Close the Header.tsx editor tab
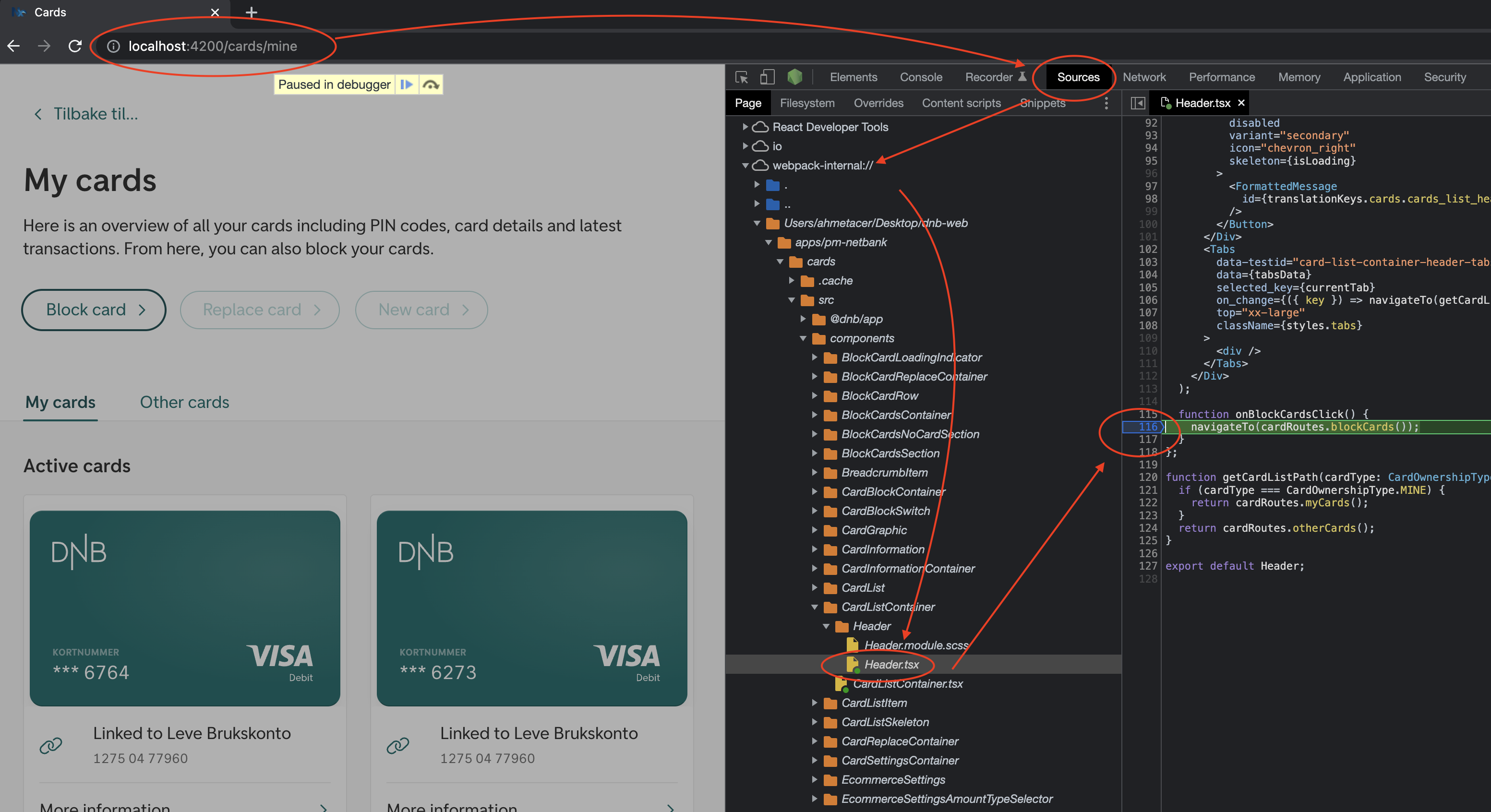 pyautogui.click(x=1241, y=102)
